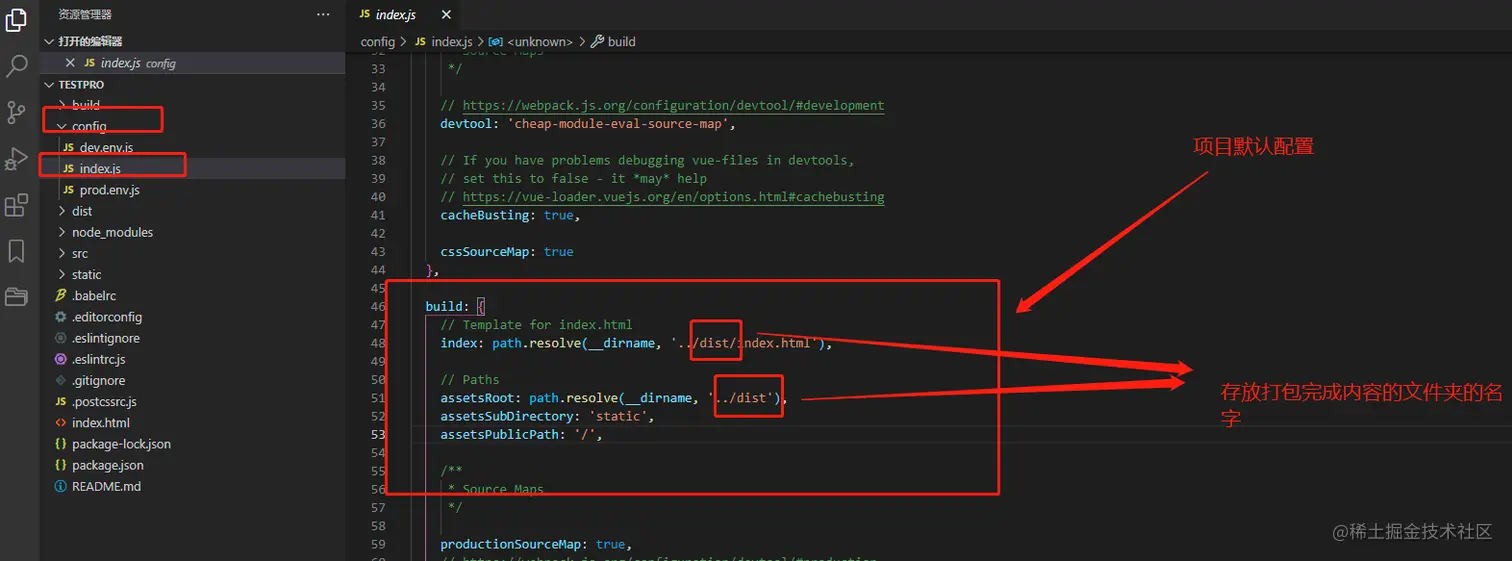Image resolution: width=1512 pixels, height=561 pixels.
Task: Open the vue-loader cachebusting options link
Action: 673,197
